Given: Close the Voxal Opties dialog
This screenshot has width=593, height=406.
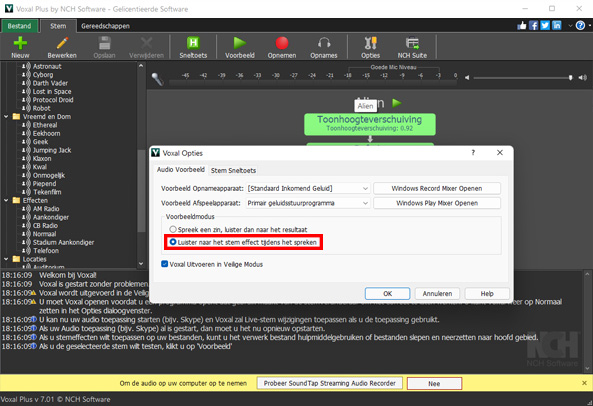Looking at the screenshot, I should tap(500, 152).
